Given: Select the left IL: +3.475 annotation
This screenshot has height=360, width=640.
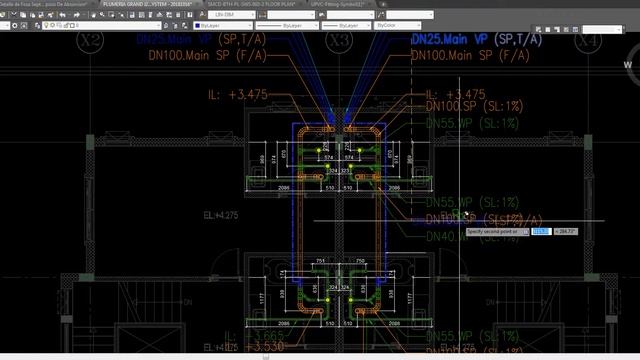Looking at the screenshot, I should (238, 94).
